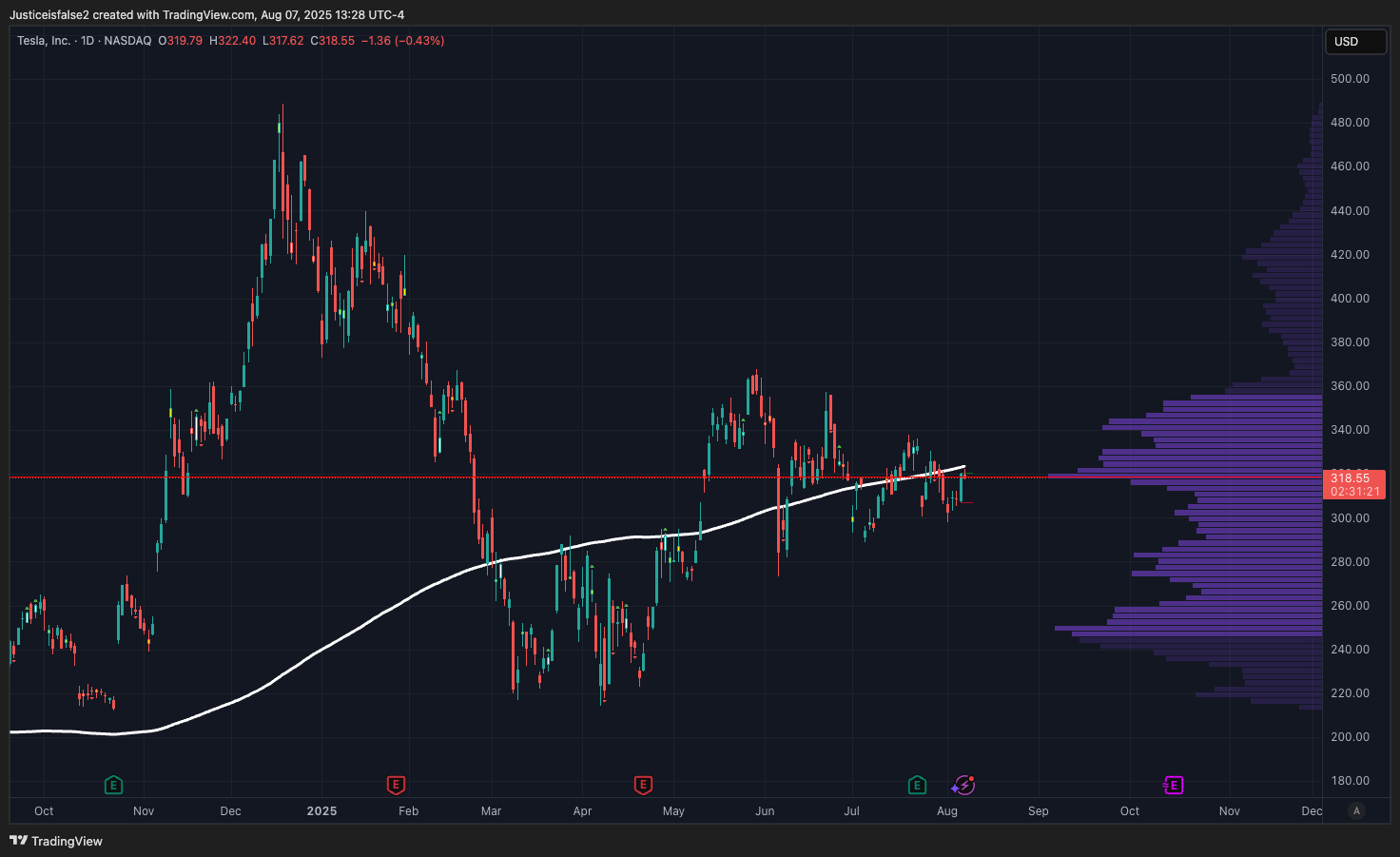Viewport: 1400px width, 857px height.
Task: Click the TradingView logo at the bottom left
Action: pyautogui.click(x=56, y=841)
